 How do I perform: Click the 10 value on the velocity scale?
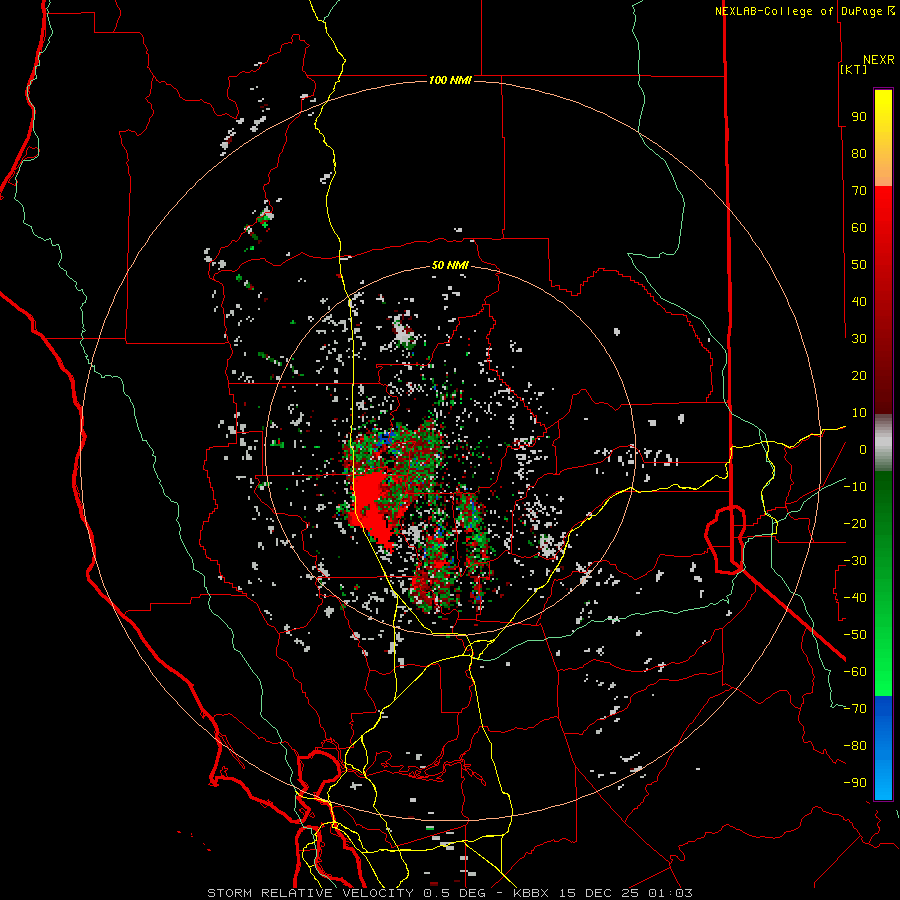(x=859, y=413)
